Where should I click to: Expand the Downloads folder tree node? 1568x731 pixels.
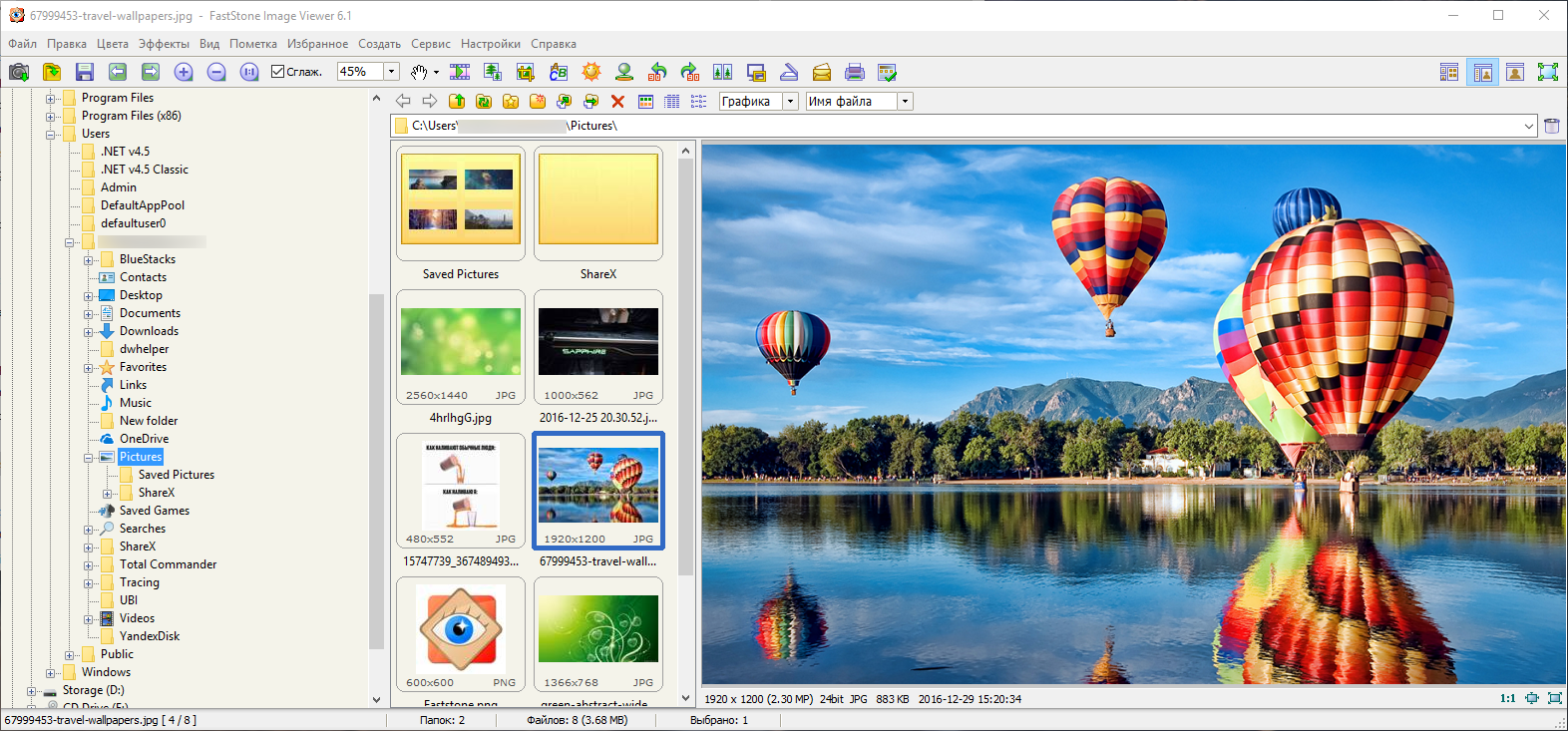tap(88, 331)
